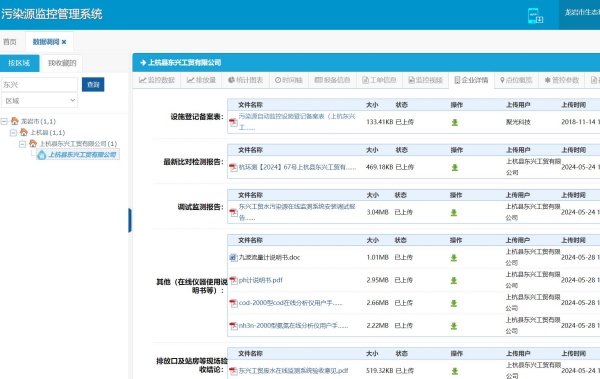Open the 污染源自动监控设施登记备案表 file link
Screen dimensions: 600x379
[297, 122]
